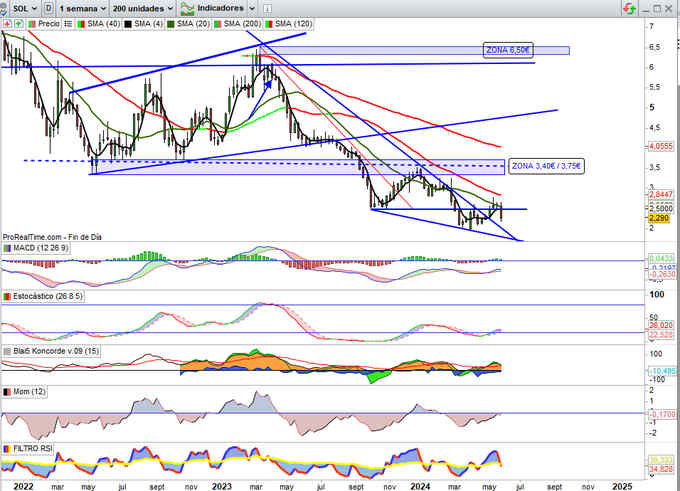Click the 2024 label on time axis
The height and width of the screenshot is (491, 680).
[420, 486]
